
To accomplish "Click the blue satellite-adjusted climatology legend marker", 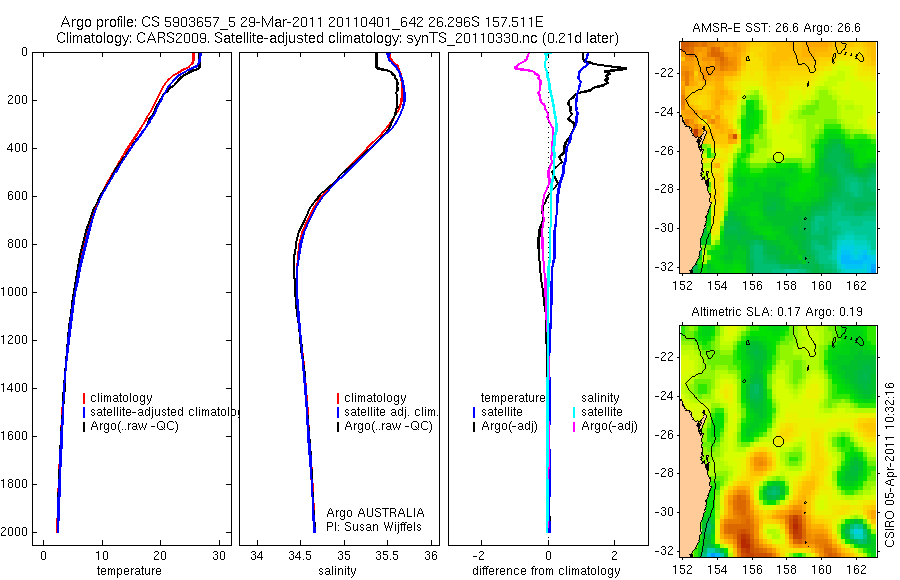I will point(84,412).
